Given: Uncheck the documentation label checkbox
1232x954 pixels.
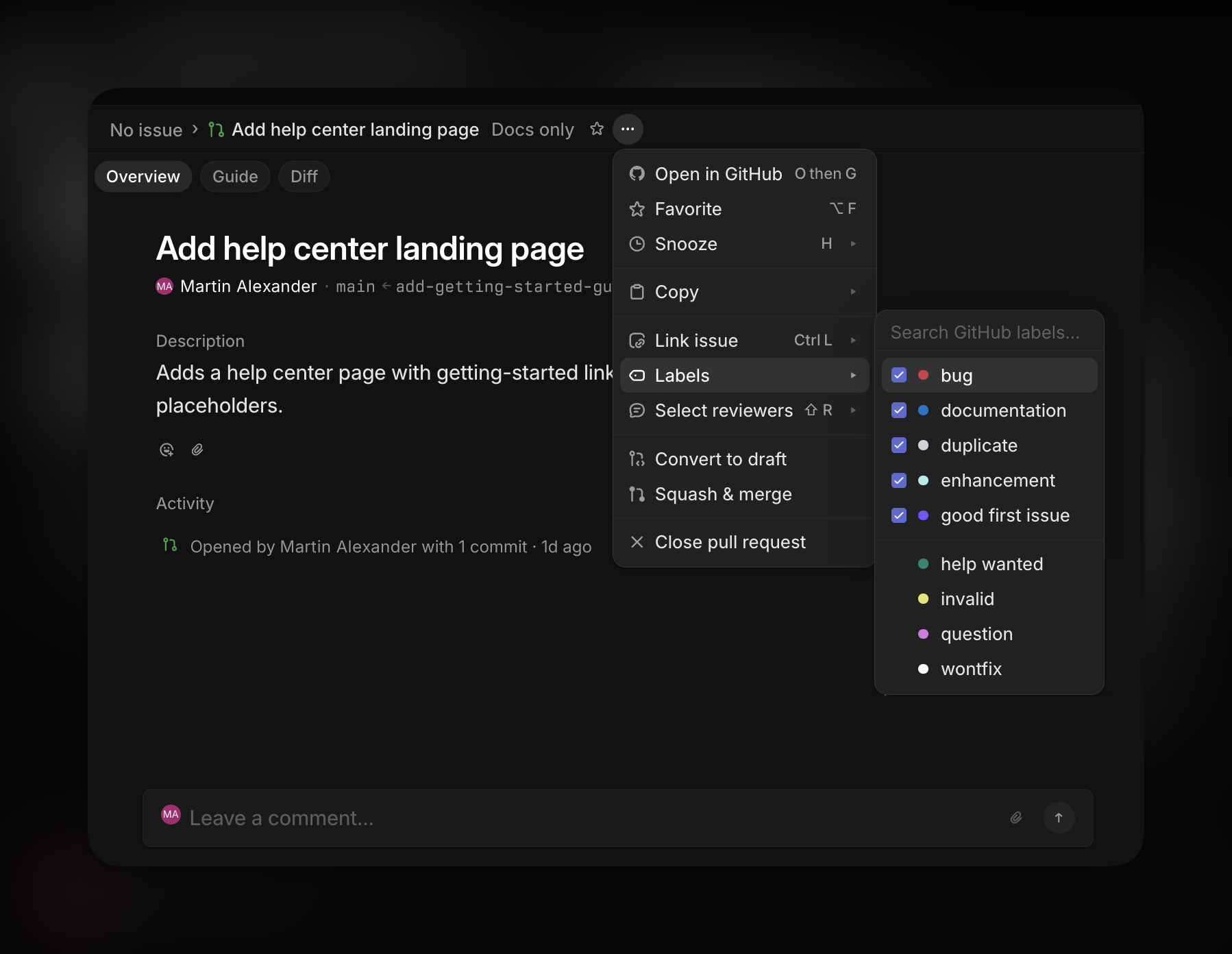Looking at the screenshot, I should click(x=899, y=410).
